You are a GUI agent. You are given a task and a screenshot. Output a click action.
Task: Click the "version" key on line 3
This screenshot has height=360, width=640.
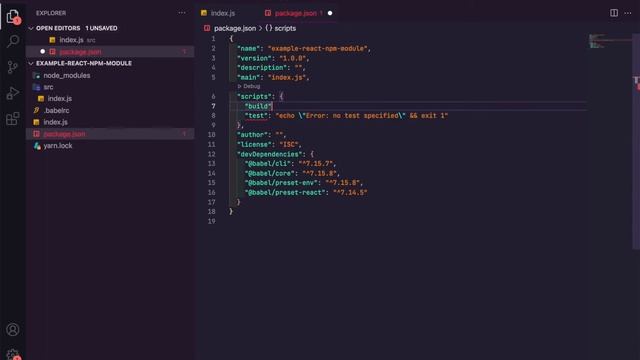point(254,58)
